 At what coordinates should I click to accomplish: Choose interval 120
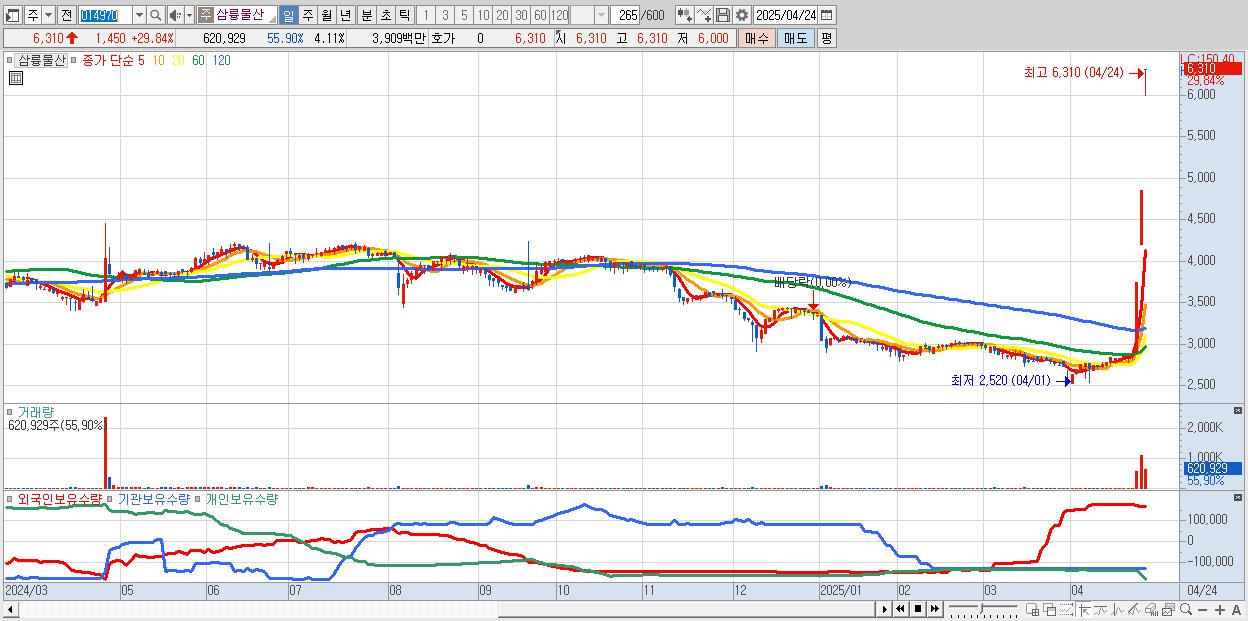pos(559,15)
